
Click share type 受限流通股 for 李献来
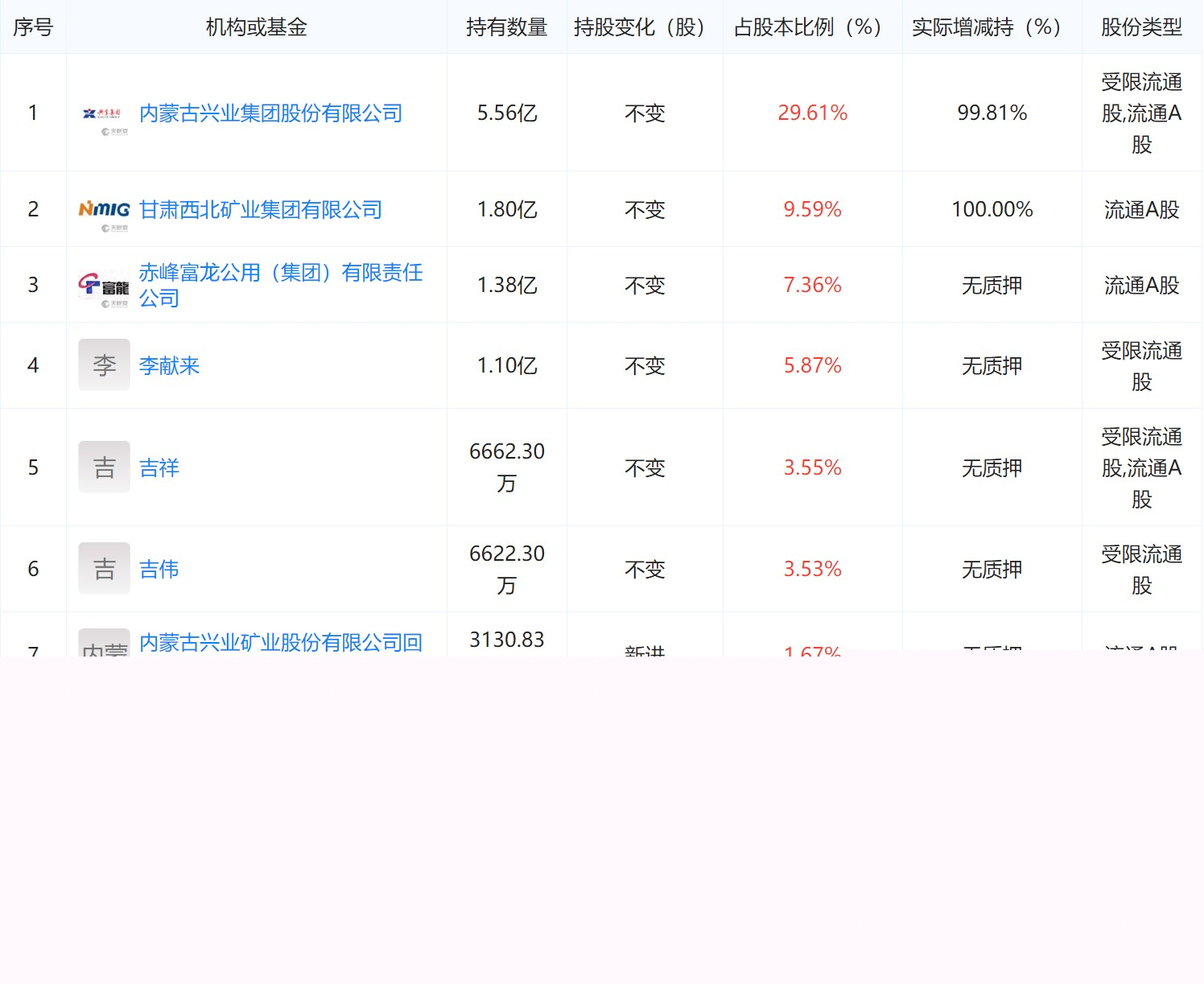click(1142, 366)
